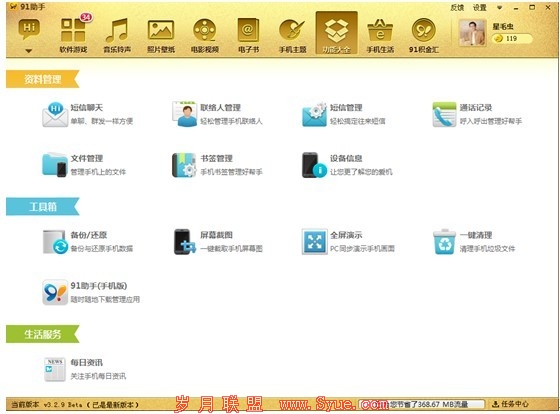Start 全屏演示 full screen demo
This screenshot has height=414, width=560.
tap(348, 241)
